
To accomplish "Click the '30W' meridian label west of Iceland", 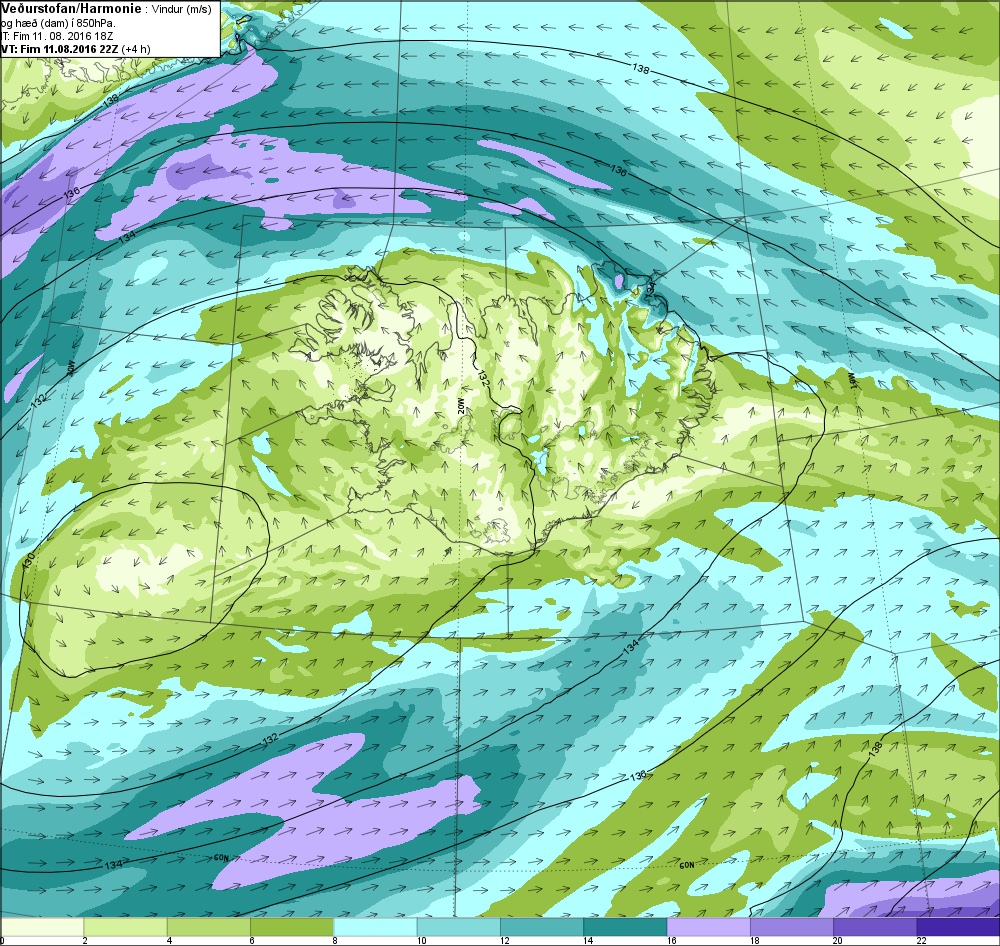I will pyautogui.click(x=71, y=367).
